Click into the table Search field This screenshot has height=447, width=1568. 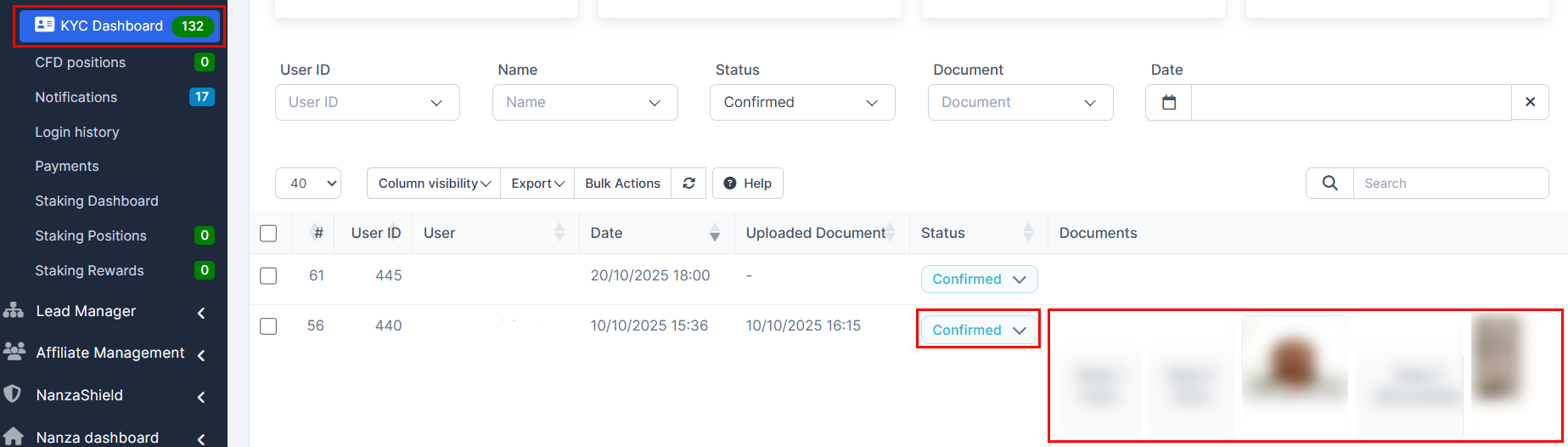(1450, 184)
